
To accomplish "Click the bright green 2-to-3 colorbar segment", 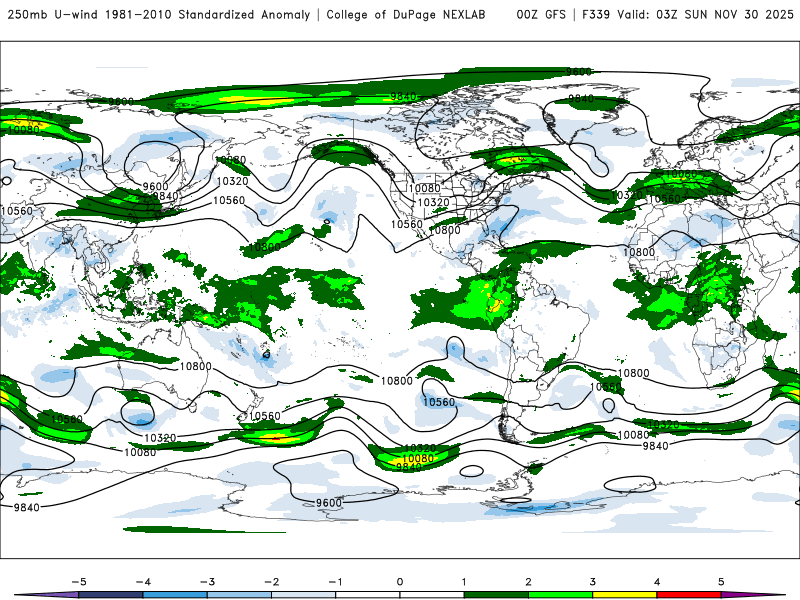I will click(560, 595).
